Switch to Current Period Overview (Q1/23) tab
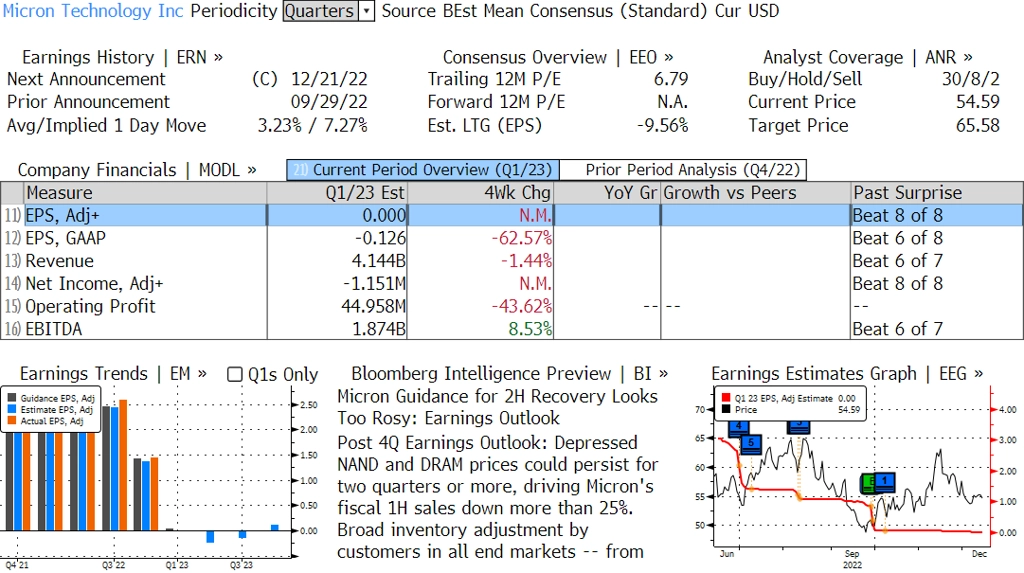The image size is (1024, 573). pos(423,170)
